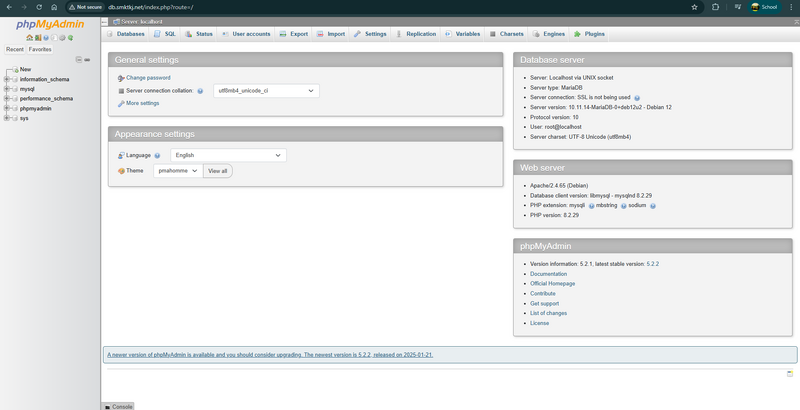800x410 pixels.
Task: Open the Change password link
Action: pyautogui.click(x=148, y=77)
